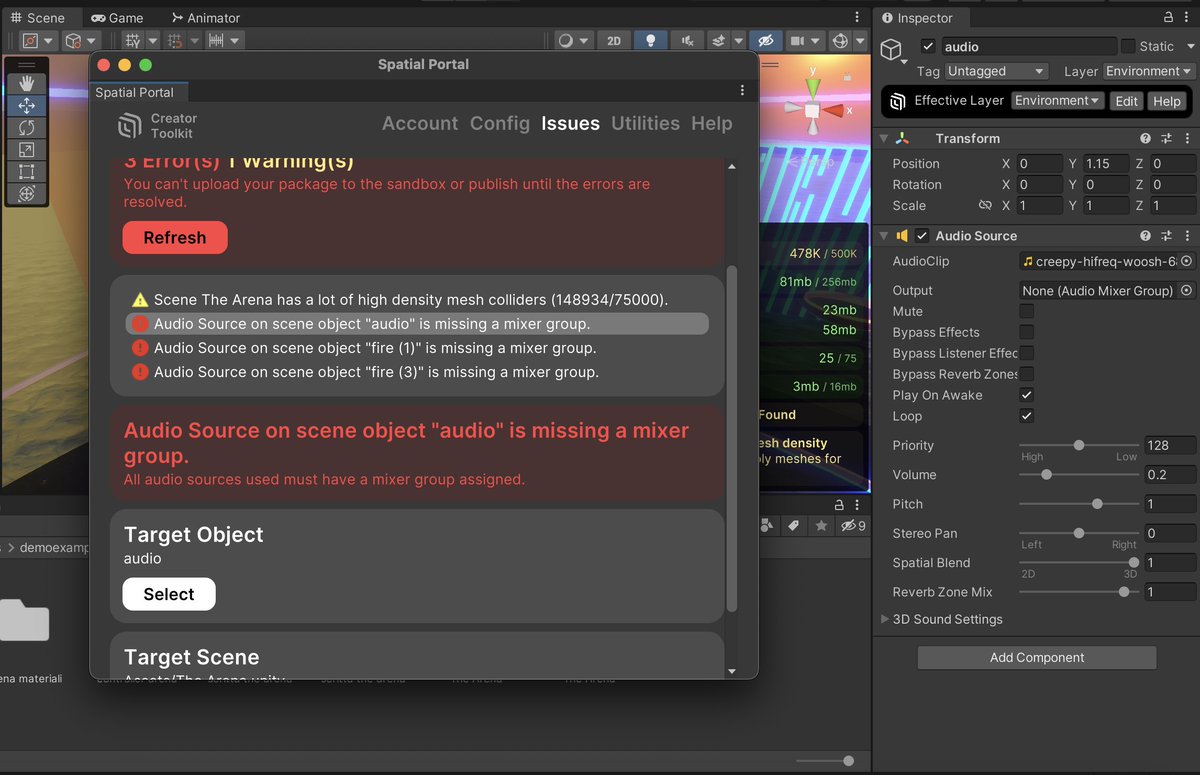Select the Rotate tool
The height and width of the screenshot is (775, 1200).
(27, 127)
